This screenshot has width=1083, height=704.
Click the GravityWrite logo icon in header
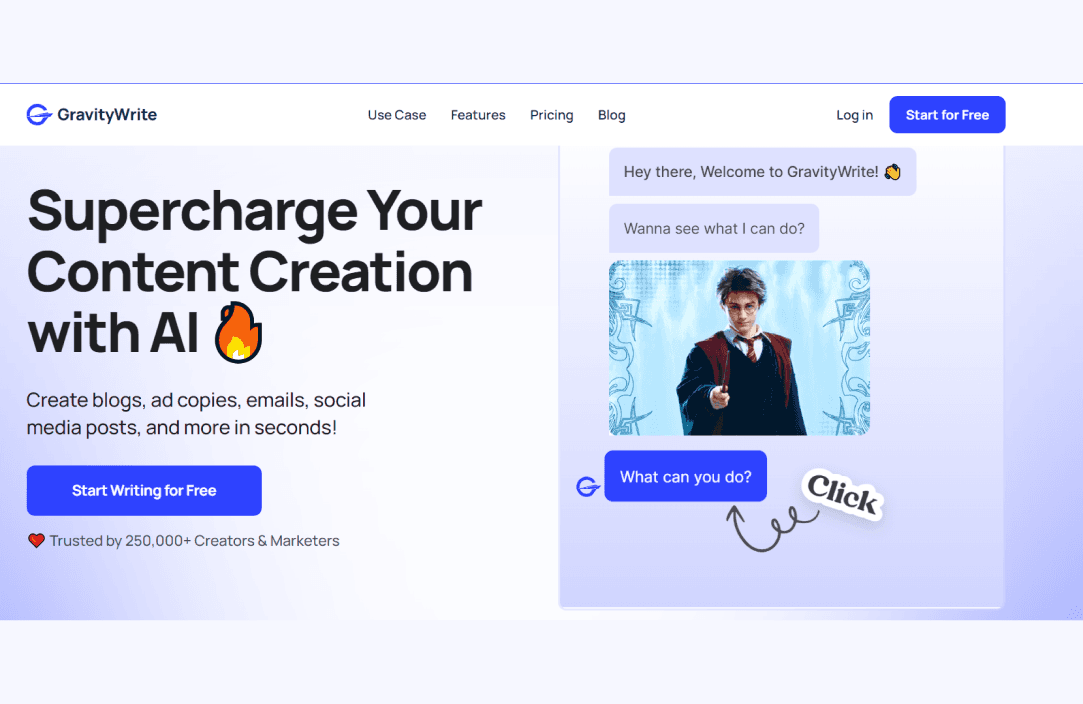(39, 115)
